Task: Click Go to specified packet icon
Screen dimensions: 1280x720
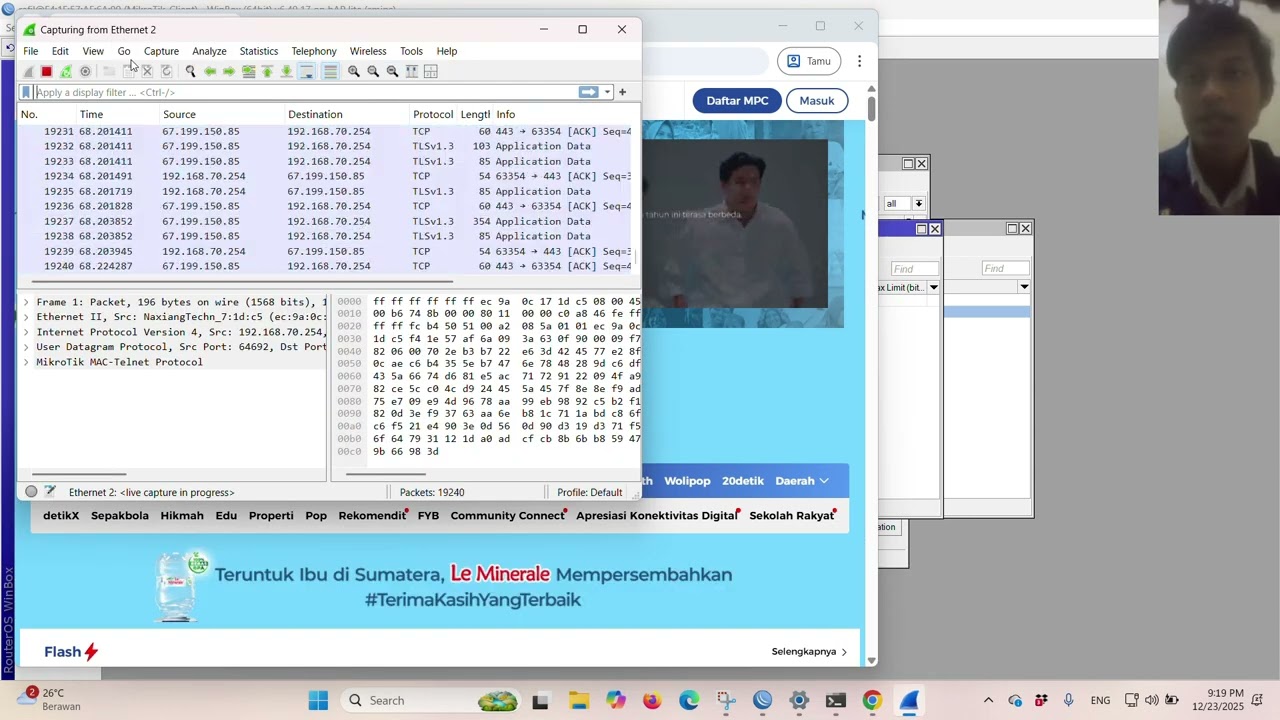Action: coord(248,71)
